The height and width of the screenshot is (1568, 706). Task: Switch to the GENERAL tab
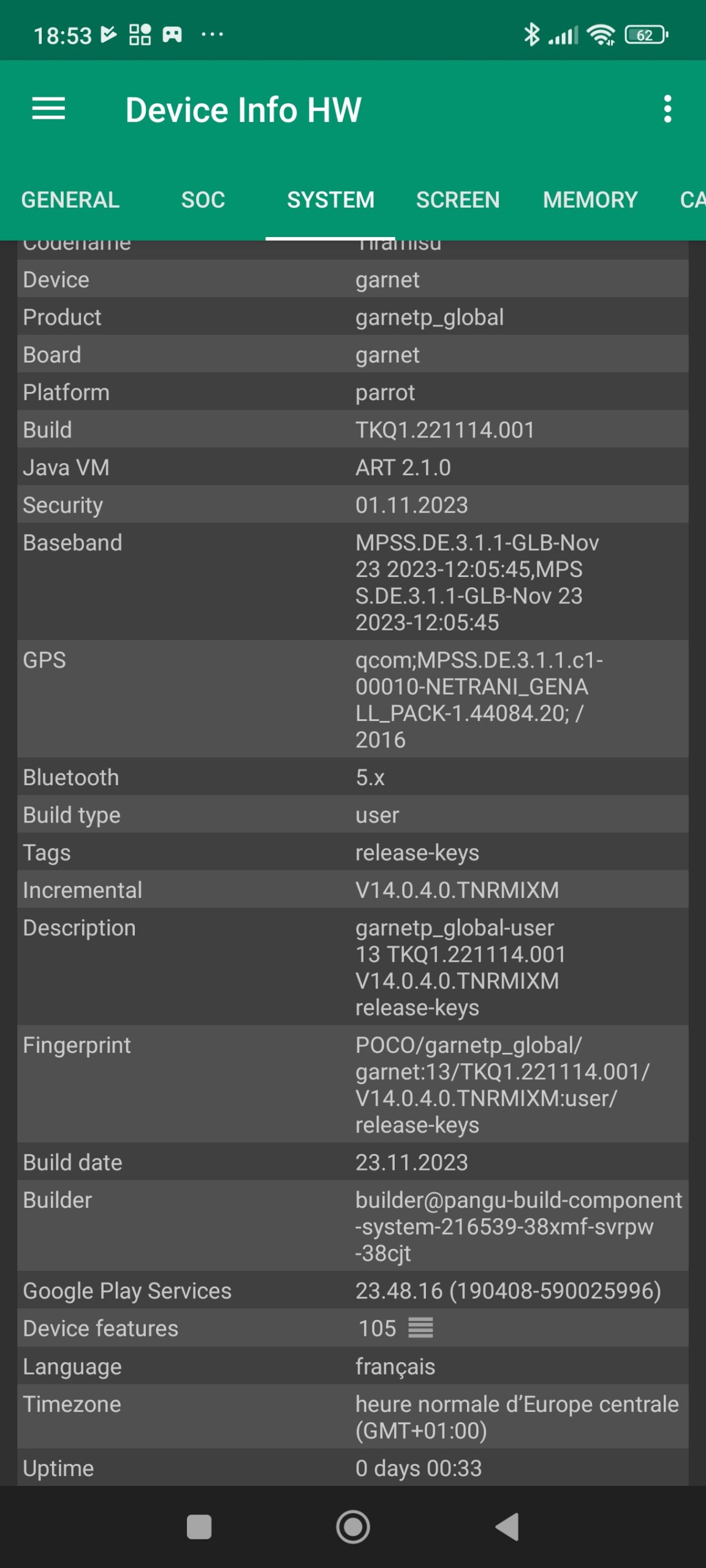(70, 200)
